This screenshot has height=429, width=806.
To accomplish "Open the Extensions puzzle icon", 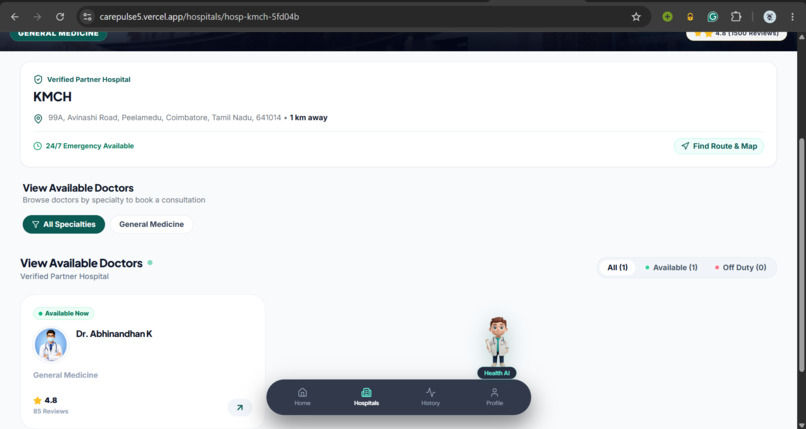I will click(x=736, y=17).
